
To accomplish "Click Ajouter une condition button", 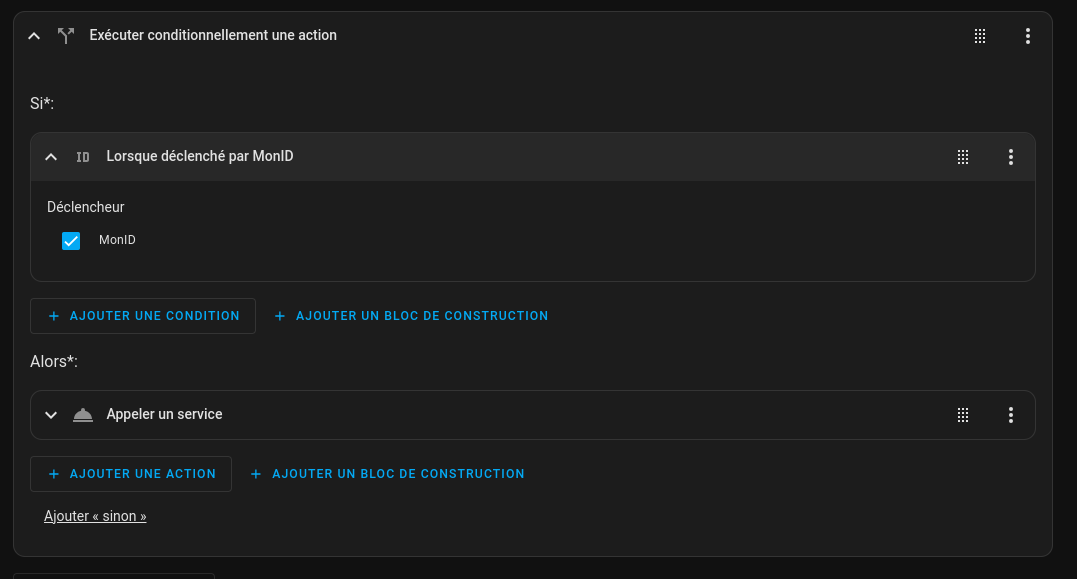I will click(143, 316).
